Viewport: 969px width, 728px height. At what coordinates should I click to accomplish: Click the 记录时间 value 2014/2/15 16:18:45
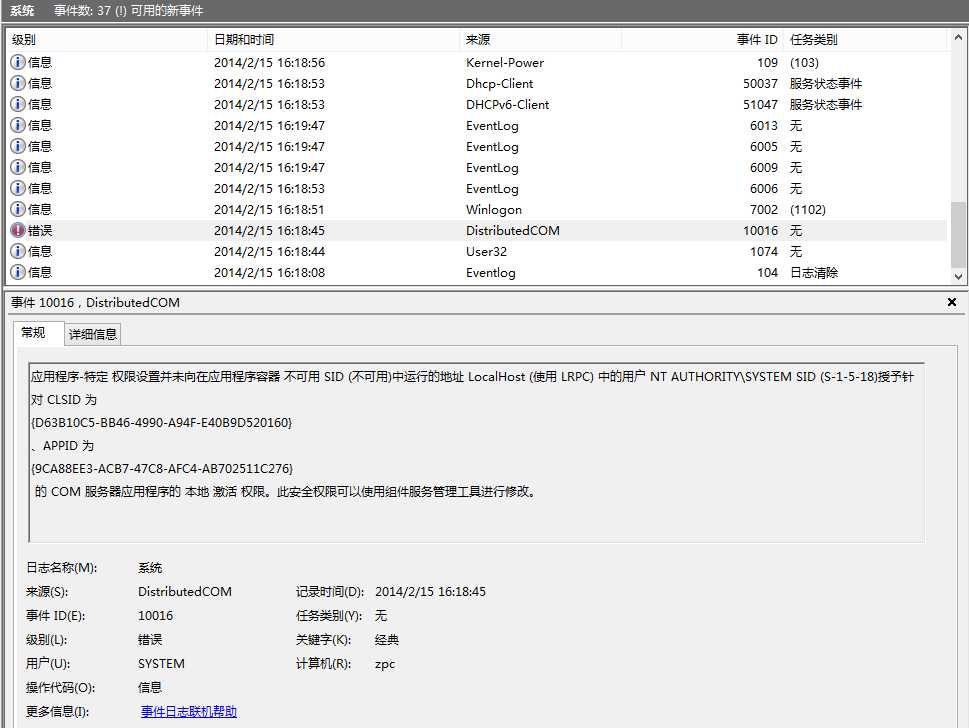(x=430, y=591)
